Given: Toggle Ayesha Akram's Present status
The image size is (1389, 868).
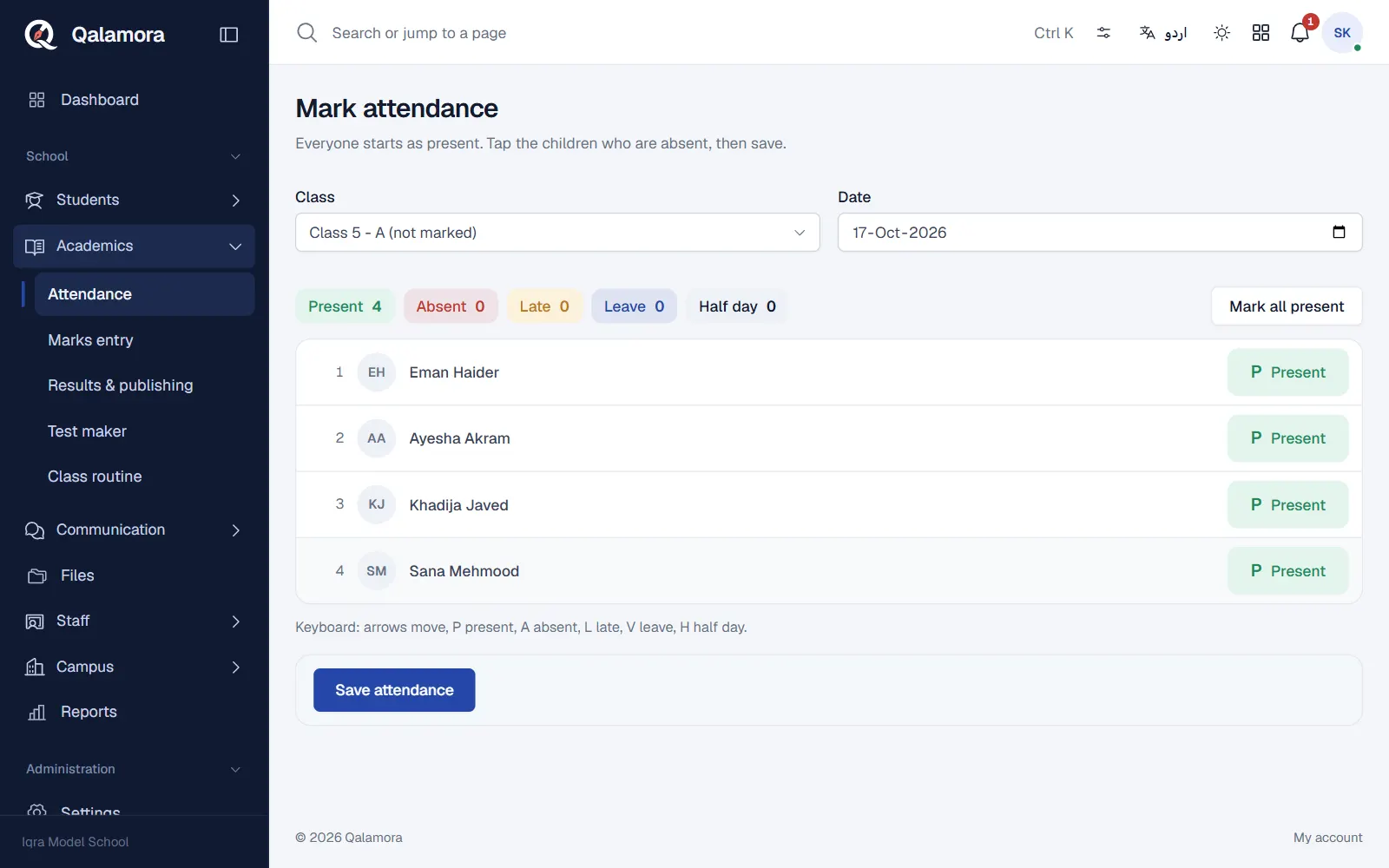Looking at the screenshot, I should click(x=1287, y=438).
